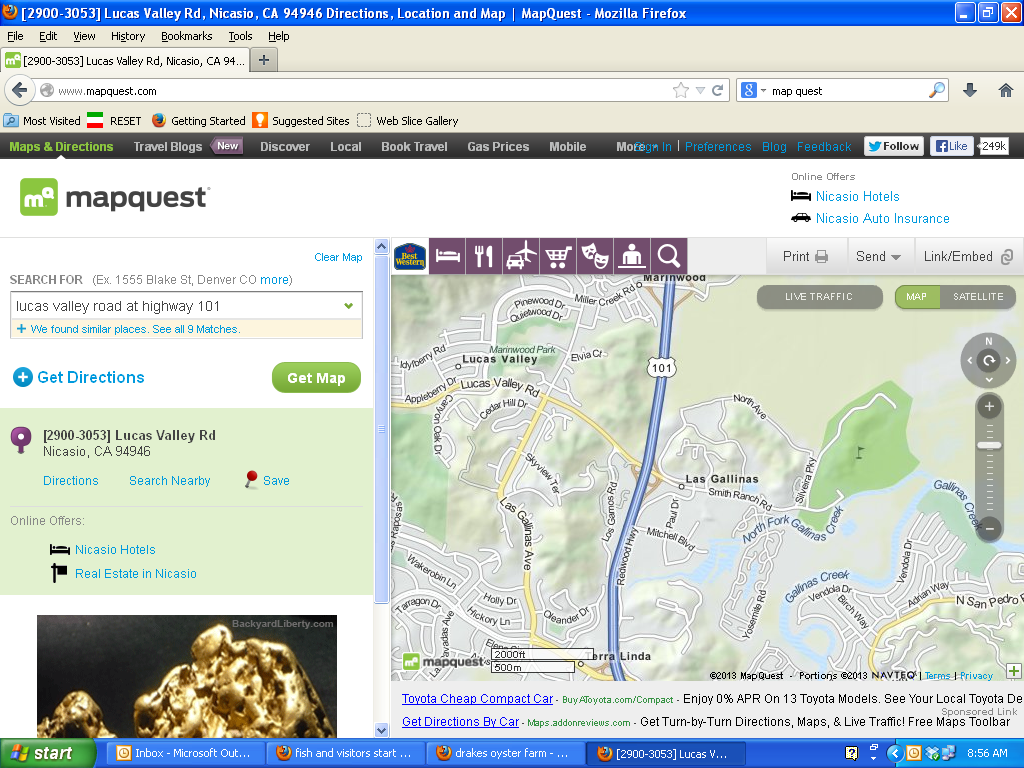The image size is (1024, 768).
Task: Zoom out the map with minus button
Action: click(x=989, y=528)
